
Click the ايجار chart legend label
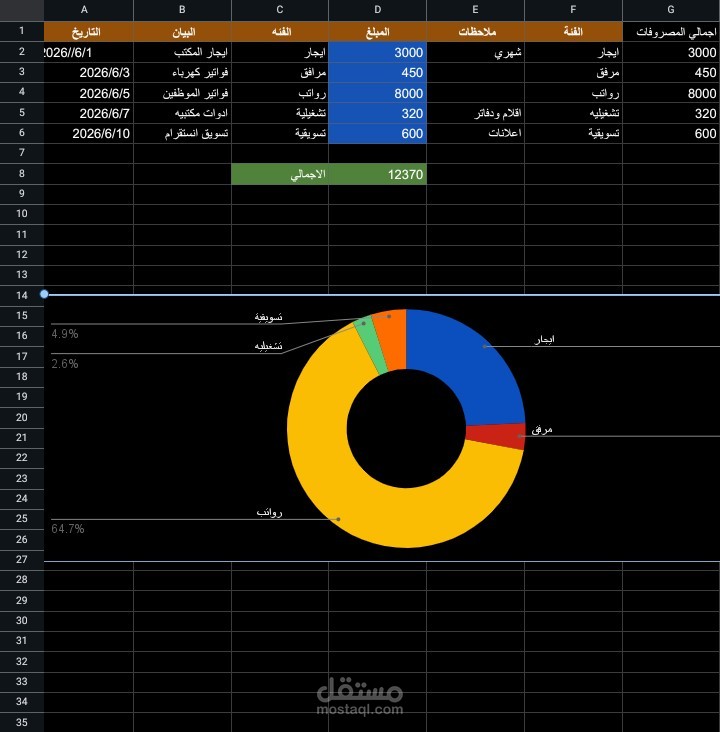544,340
